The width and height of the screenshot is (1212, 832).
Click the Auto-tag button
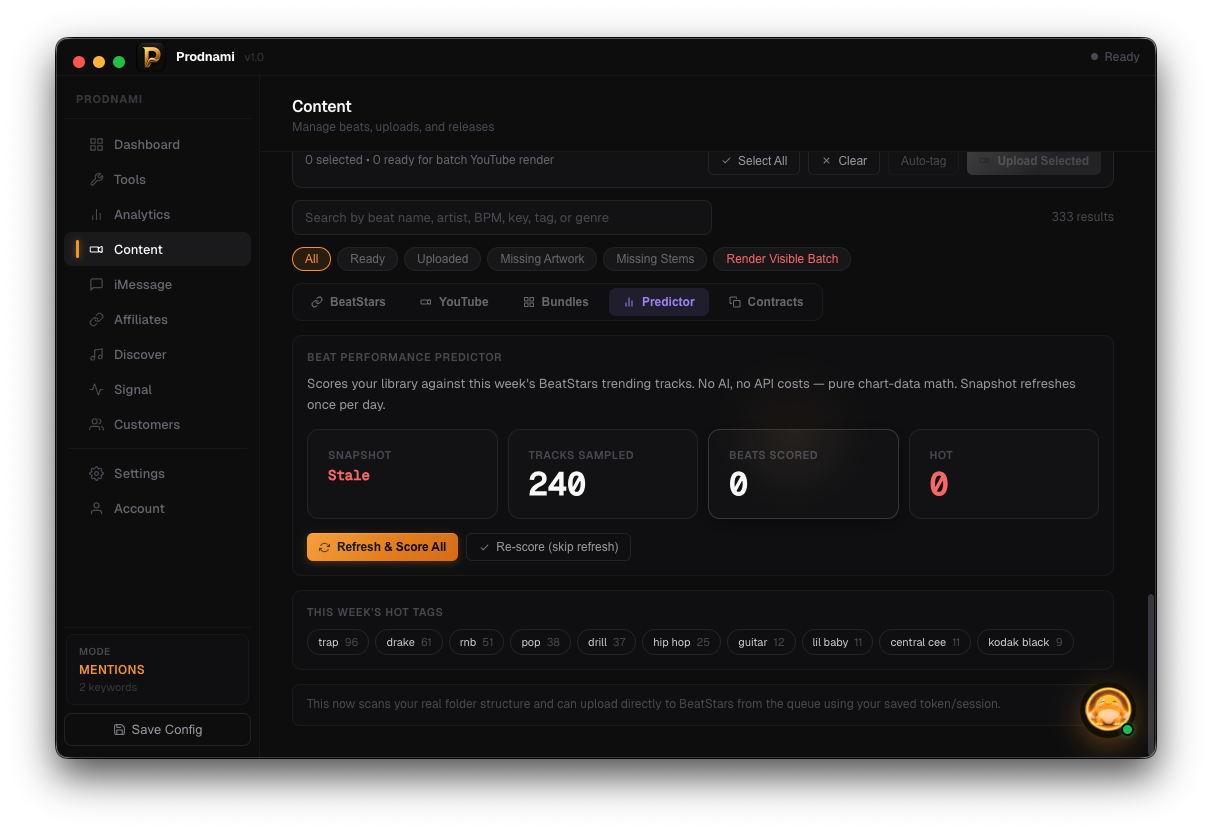tap(923, 161)
